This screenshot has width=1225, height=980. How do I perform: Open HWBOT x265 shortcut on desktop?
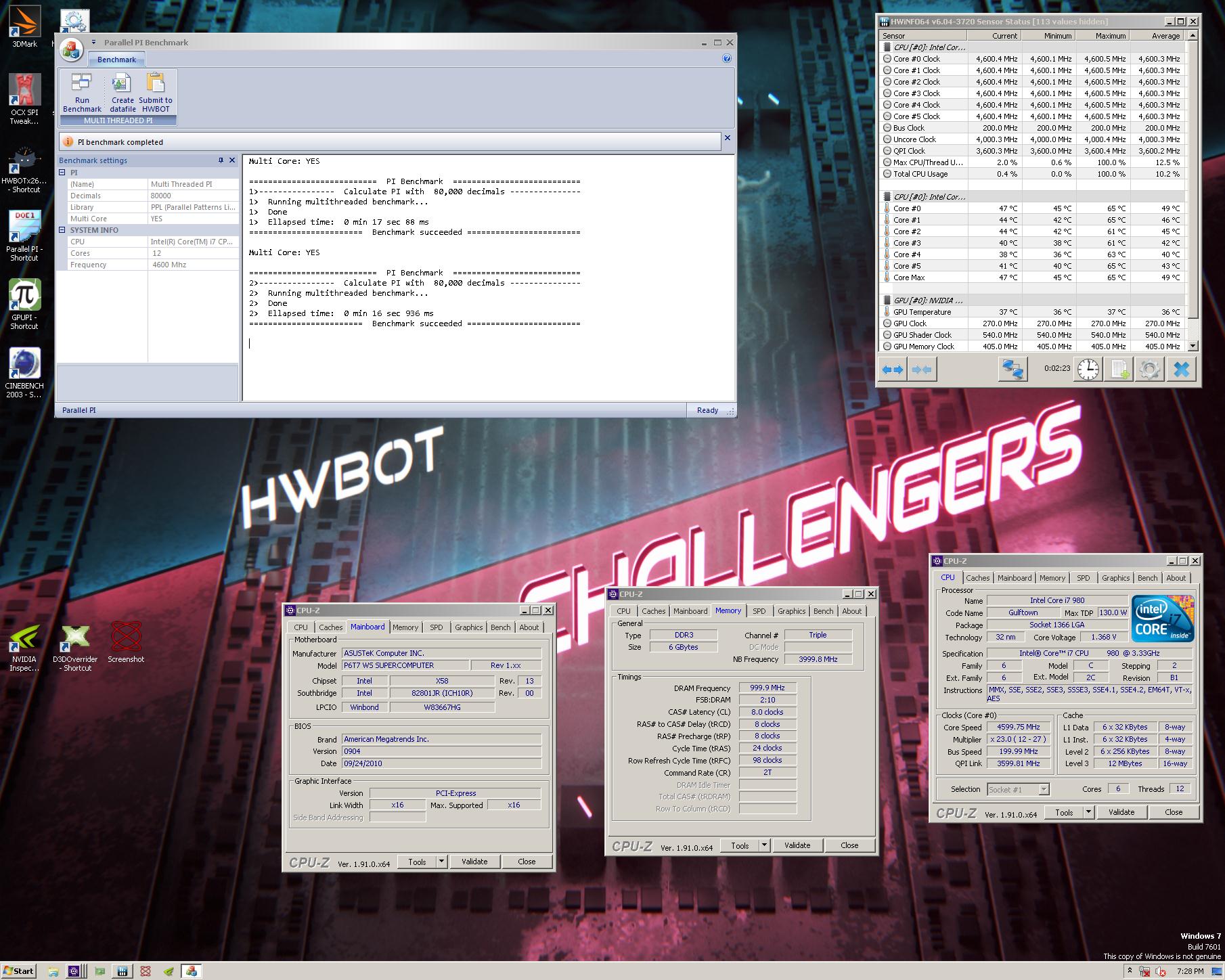pos(24,170)
